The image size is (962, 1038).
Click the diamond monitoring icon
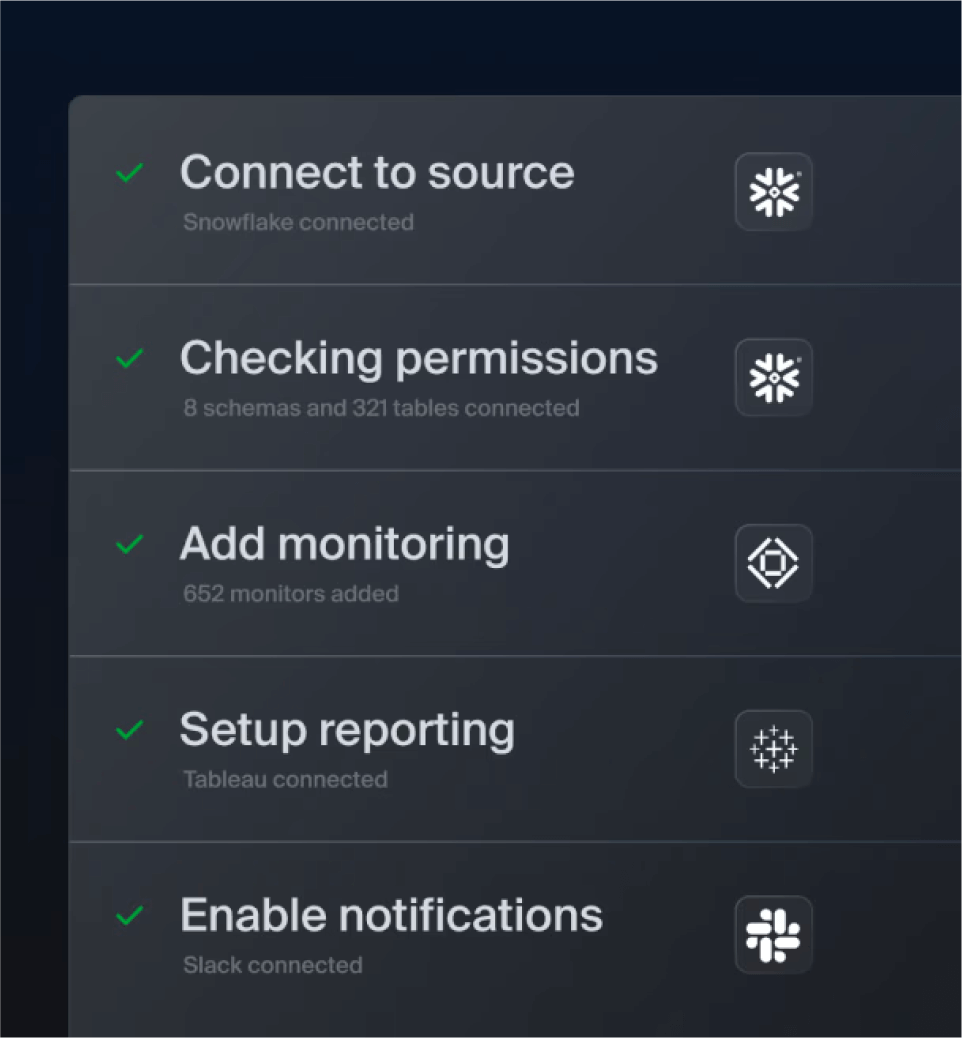773,563
